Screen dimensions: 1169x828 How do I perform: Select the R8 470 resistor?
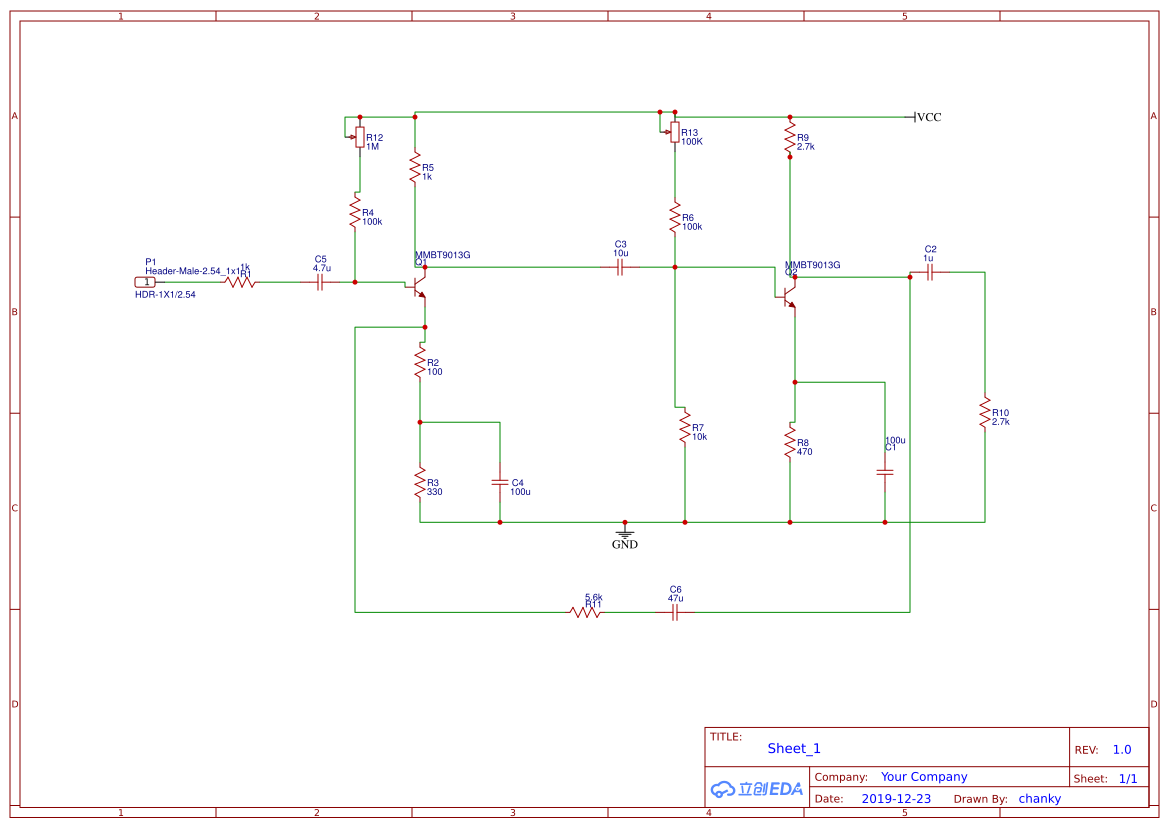790,443
